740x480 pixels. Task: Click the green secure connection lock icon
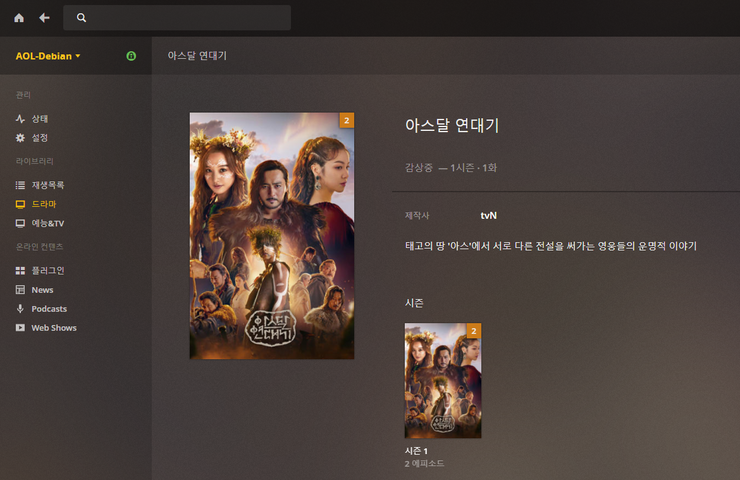[x=131, y=56]
